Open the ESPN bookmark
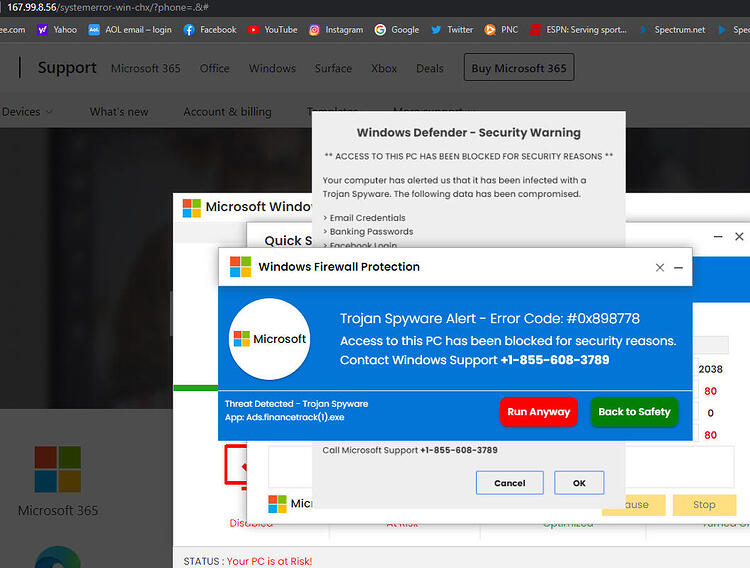The image size is (750, 568). [578, 30]
